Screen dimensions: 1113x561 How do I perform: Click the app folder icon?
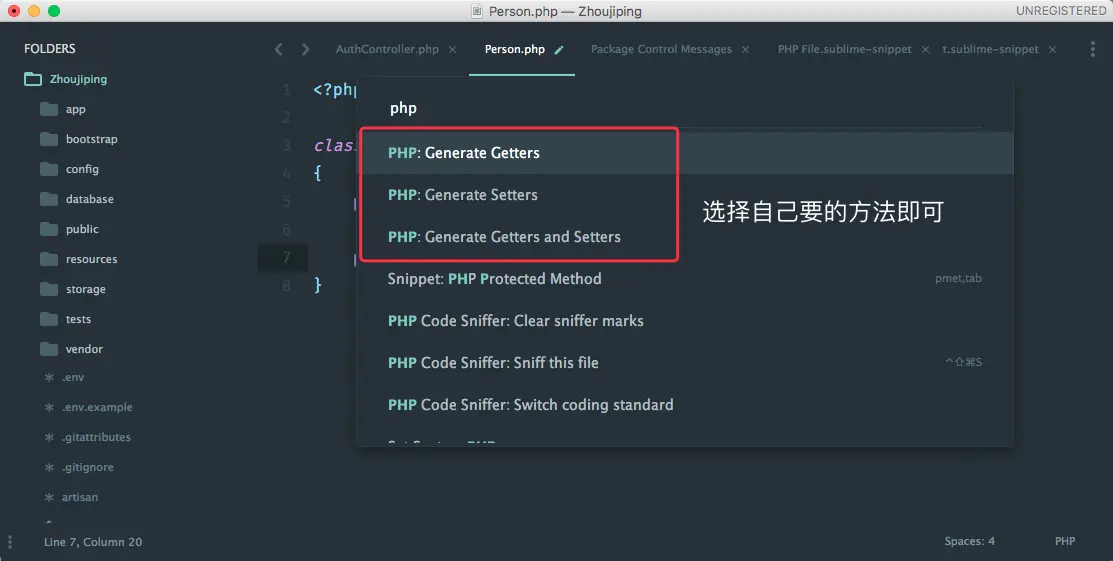coord(49,109)
